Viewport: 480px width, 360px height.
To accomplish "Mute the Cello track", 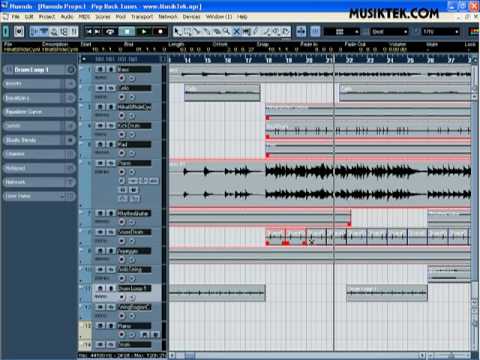I will point(100,88).
